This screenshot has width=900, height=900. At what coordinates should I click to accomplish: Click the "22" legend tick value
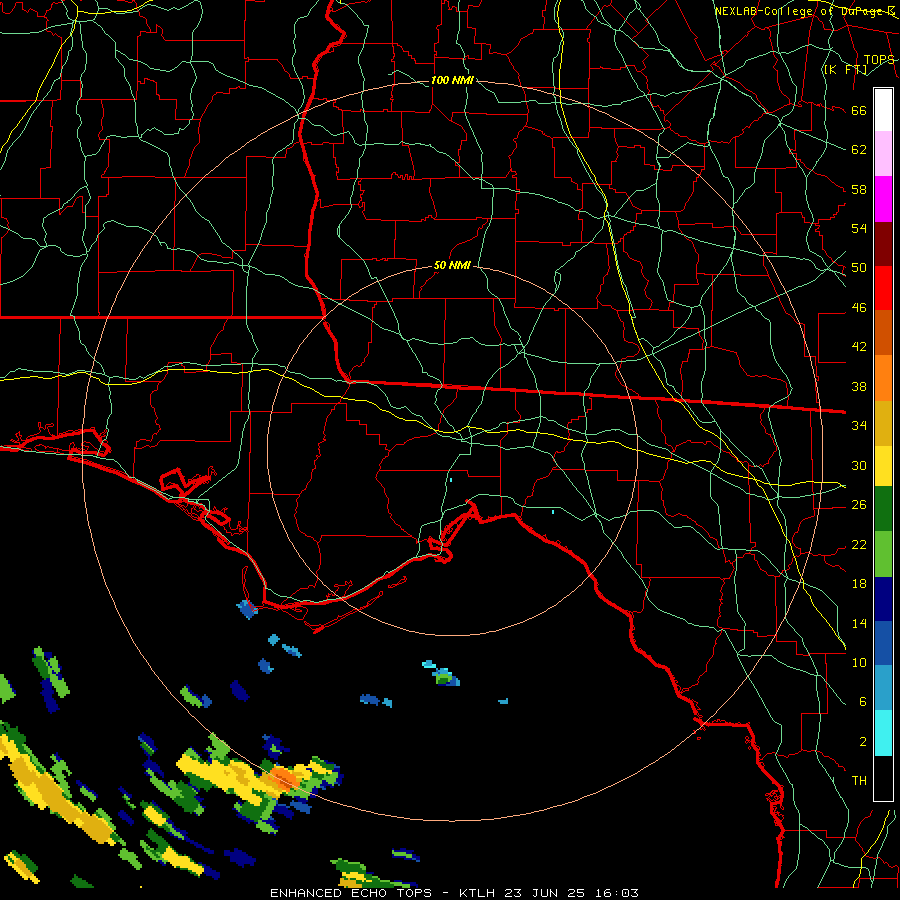(859, 544)
